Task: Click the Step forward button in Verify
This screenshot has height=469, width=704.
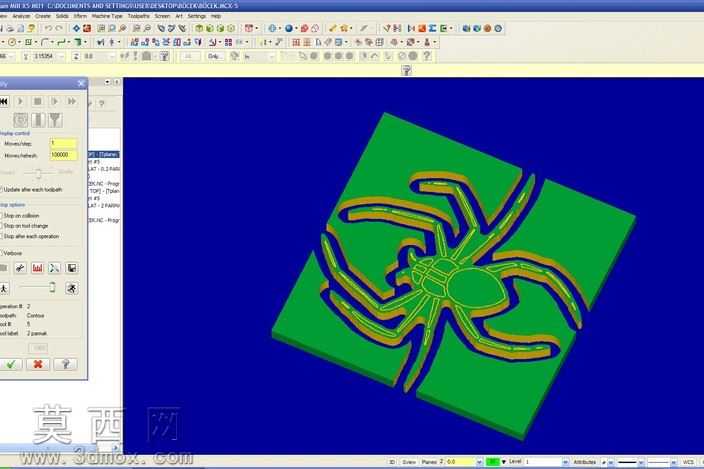Action: 54,101
